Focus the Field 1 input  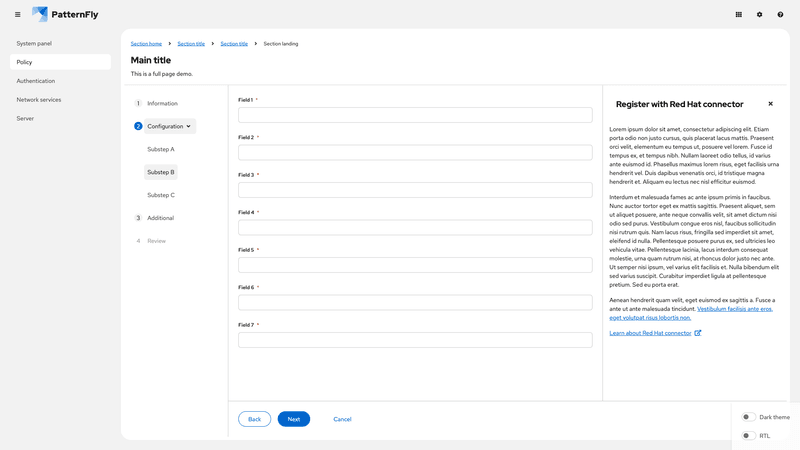click(x=415, y=115)
